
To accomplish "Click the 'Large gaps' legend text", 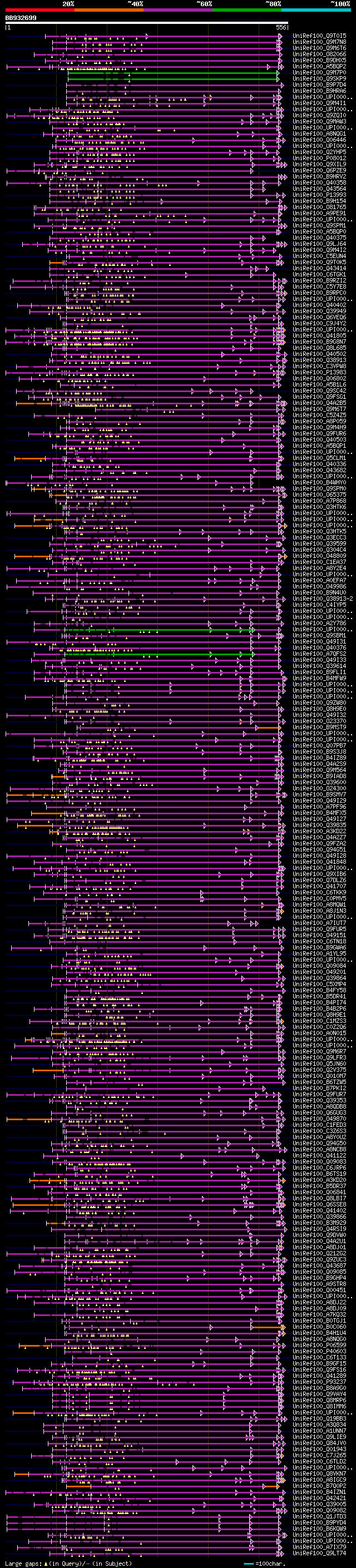I will [x=23, y=1563].
